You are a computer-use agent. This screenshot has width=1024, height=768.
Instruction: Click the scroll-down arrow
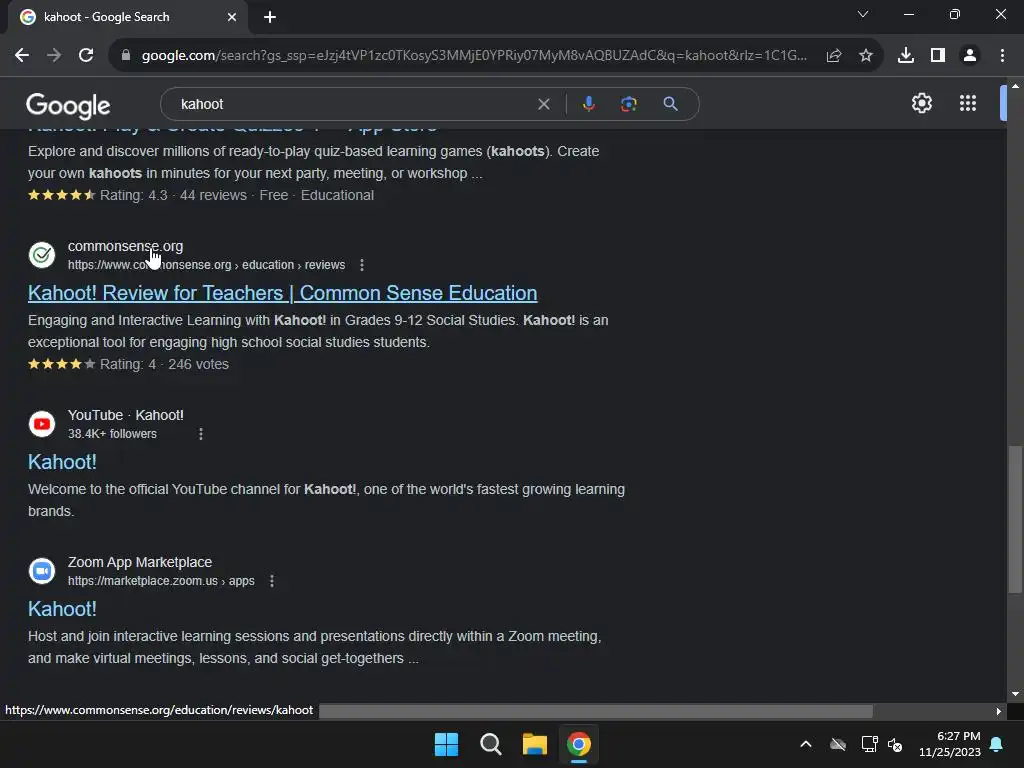(1015, 694)
